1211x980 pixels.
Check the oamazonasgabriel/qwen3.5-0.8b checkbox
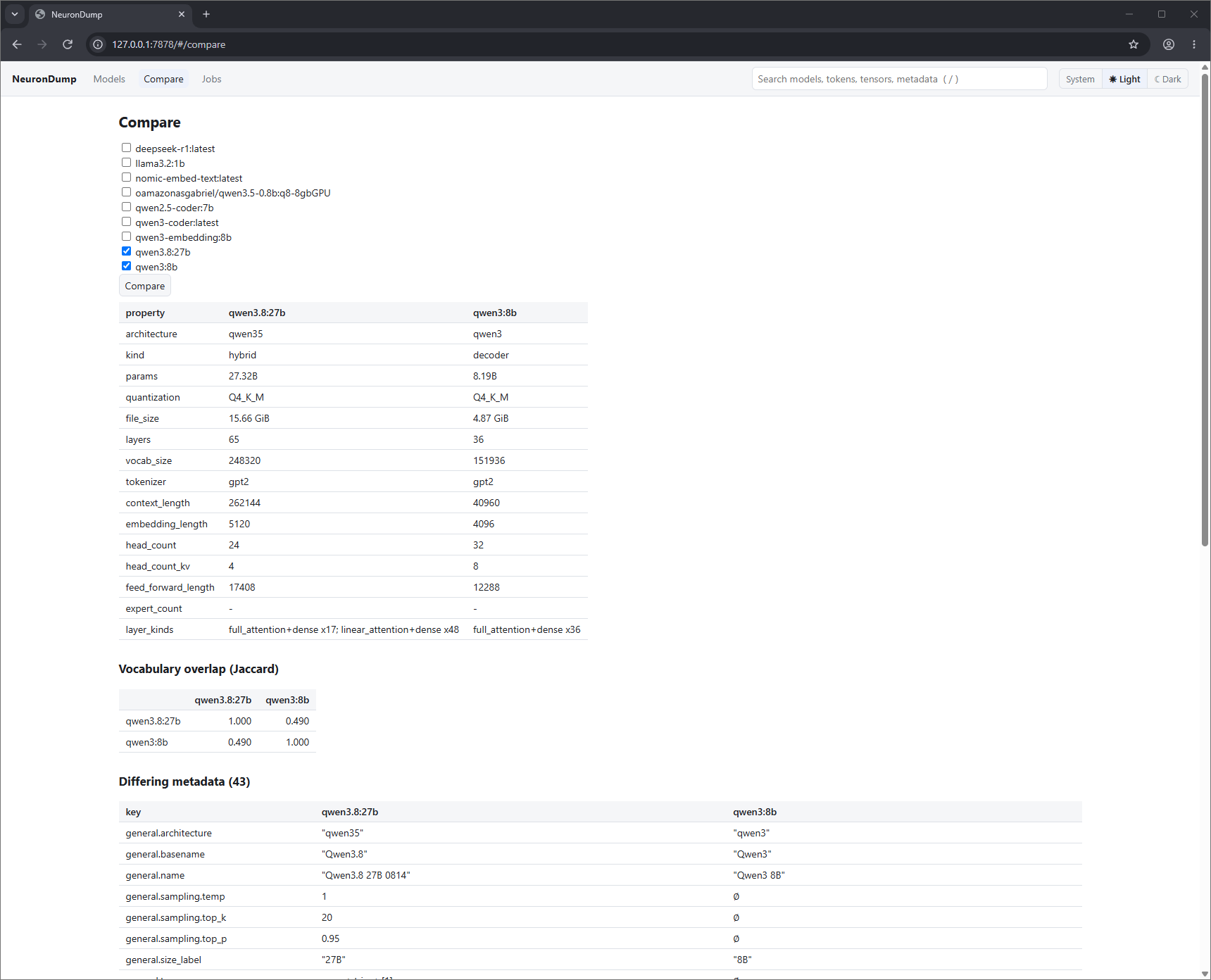[126, 192]
